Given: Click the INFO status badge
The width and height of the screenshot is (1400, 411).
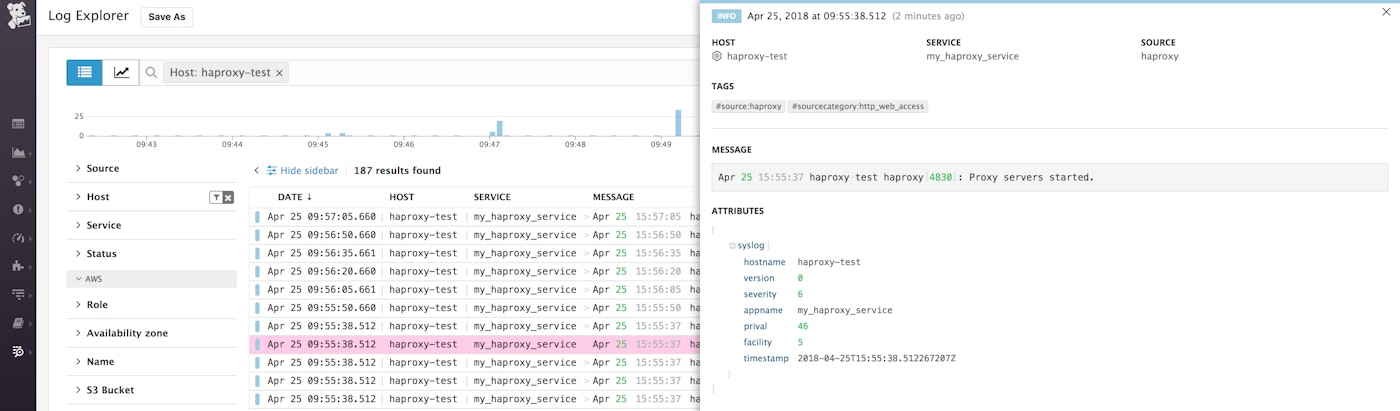Looking at the screenshot, I should 725,16.
